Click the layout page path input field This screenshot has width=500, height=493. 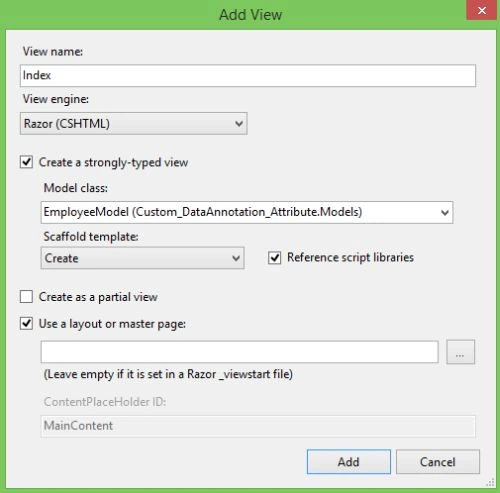(x=239, y=352)
